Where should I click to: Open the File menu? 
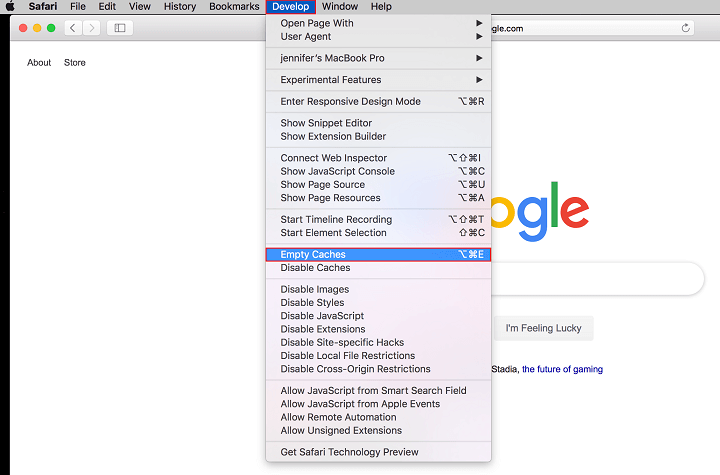coord(78,6)
